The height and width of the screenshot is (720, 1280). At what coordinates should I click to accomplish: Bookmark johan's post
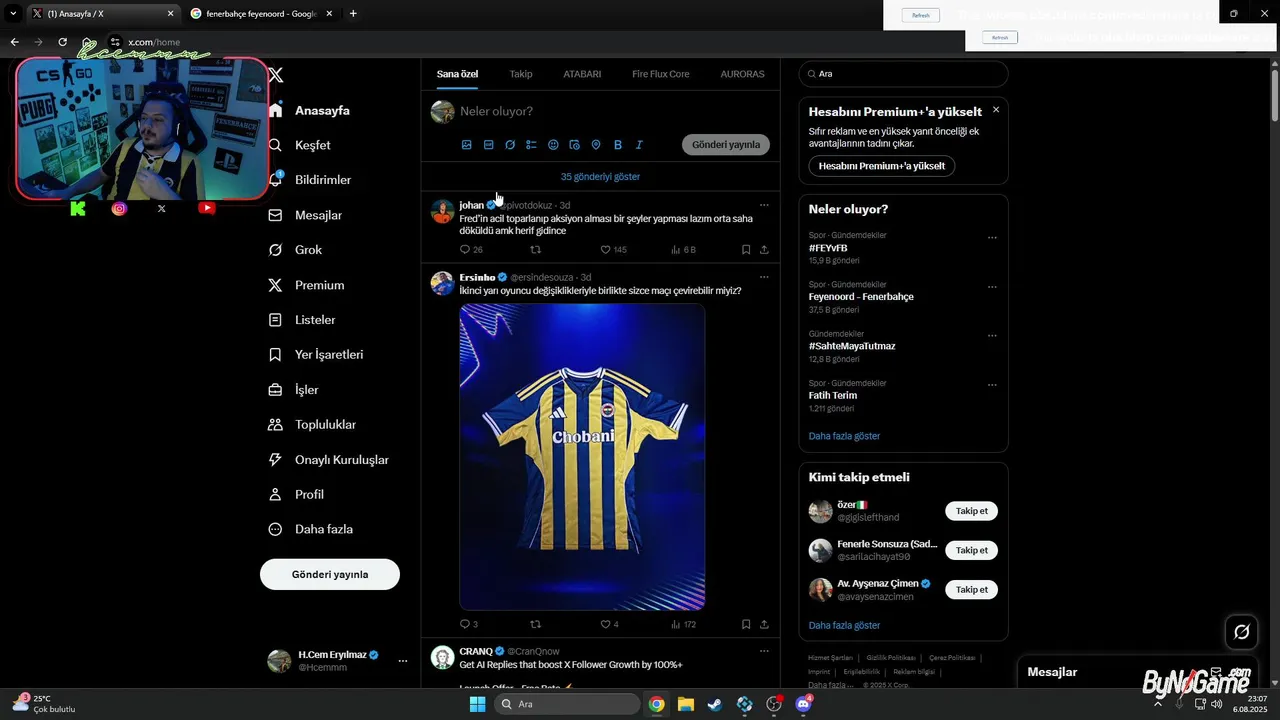coord(746,250)
